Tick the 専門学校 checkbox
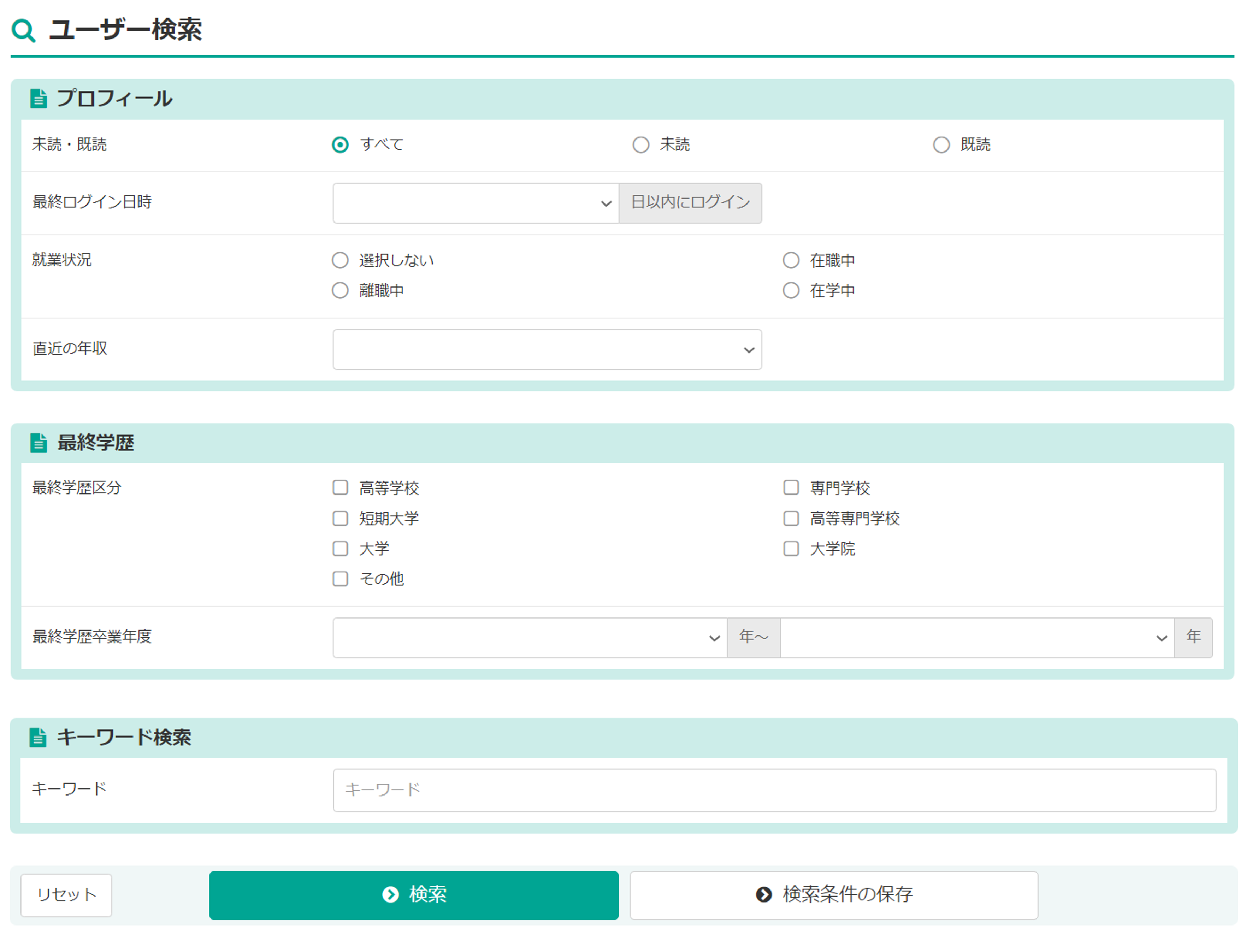Screen dimensions: 1246x952 click(x=790, y=488)
